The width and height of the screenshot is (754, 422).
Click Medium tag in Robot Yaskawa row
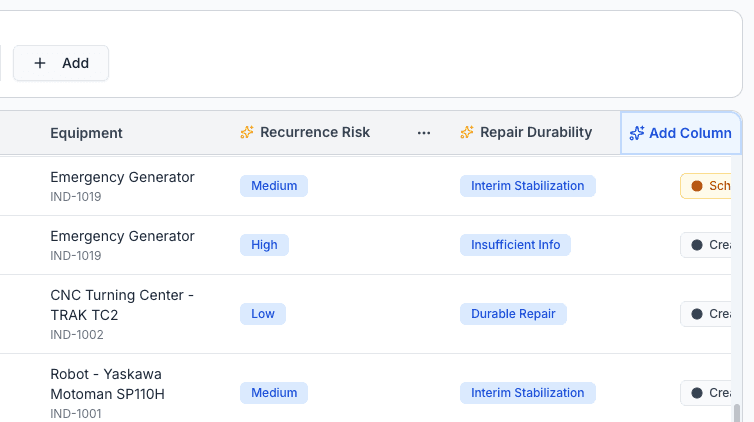tap(274, 393)
